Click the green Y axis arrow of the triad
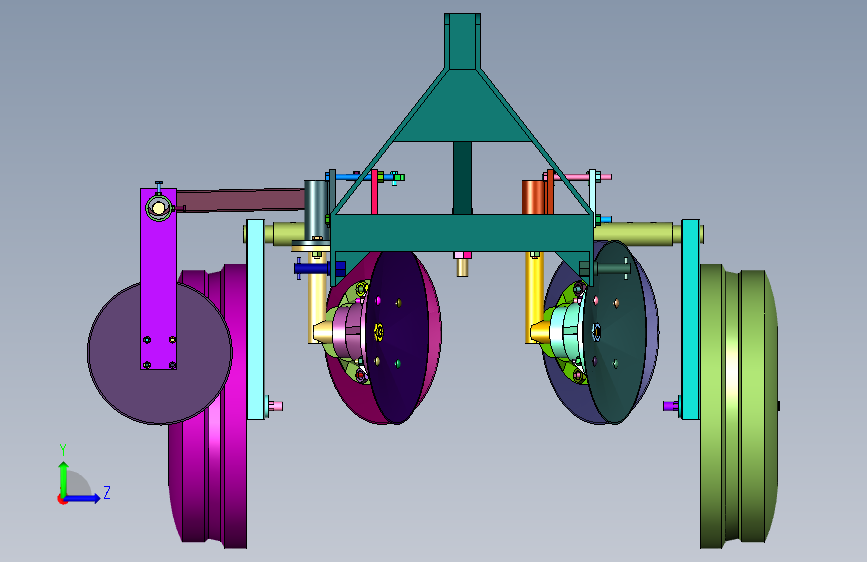 point(63,478)
